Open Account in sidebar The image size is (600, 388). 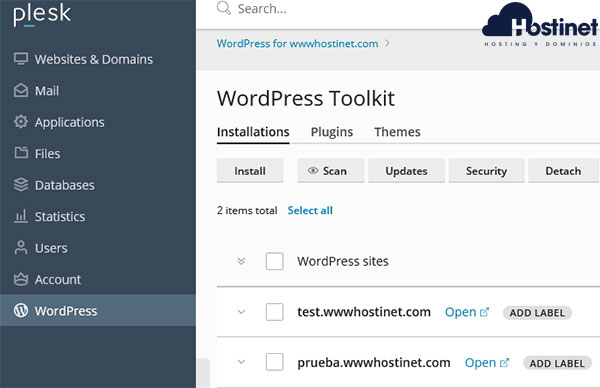point(98,279)
